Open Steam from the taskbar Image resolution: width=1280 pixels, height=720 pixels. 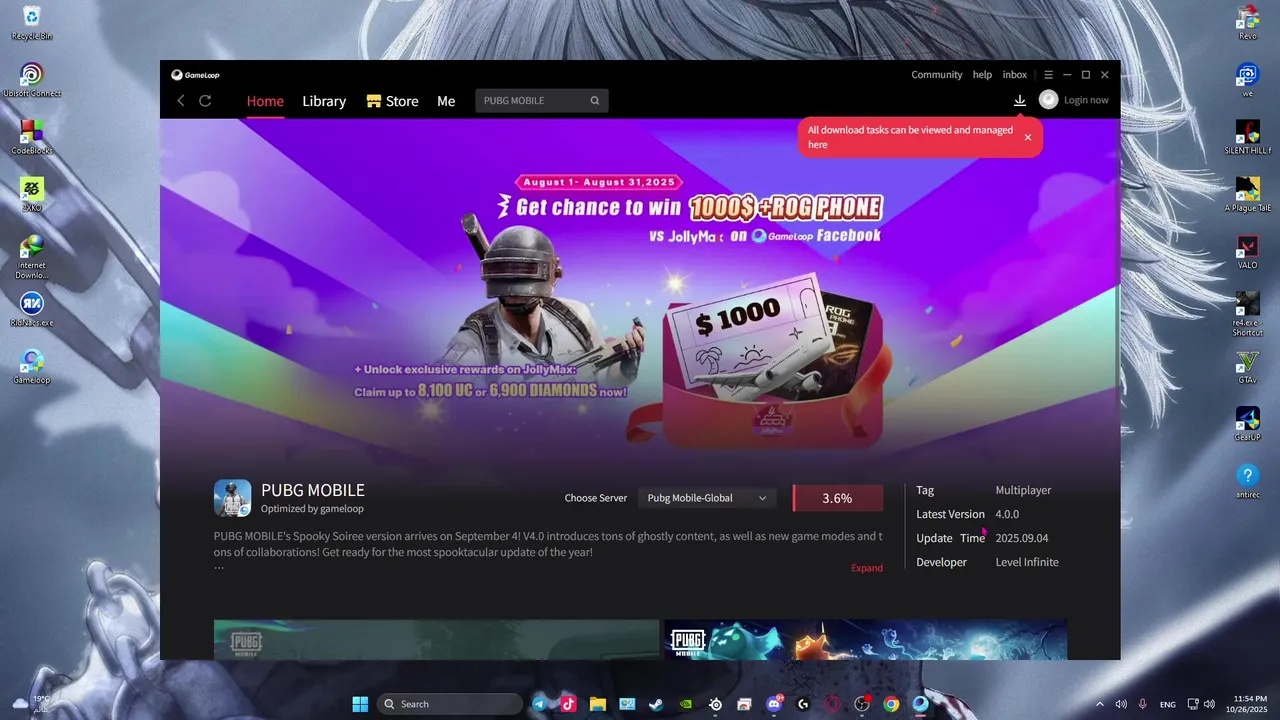656,704
